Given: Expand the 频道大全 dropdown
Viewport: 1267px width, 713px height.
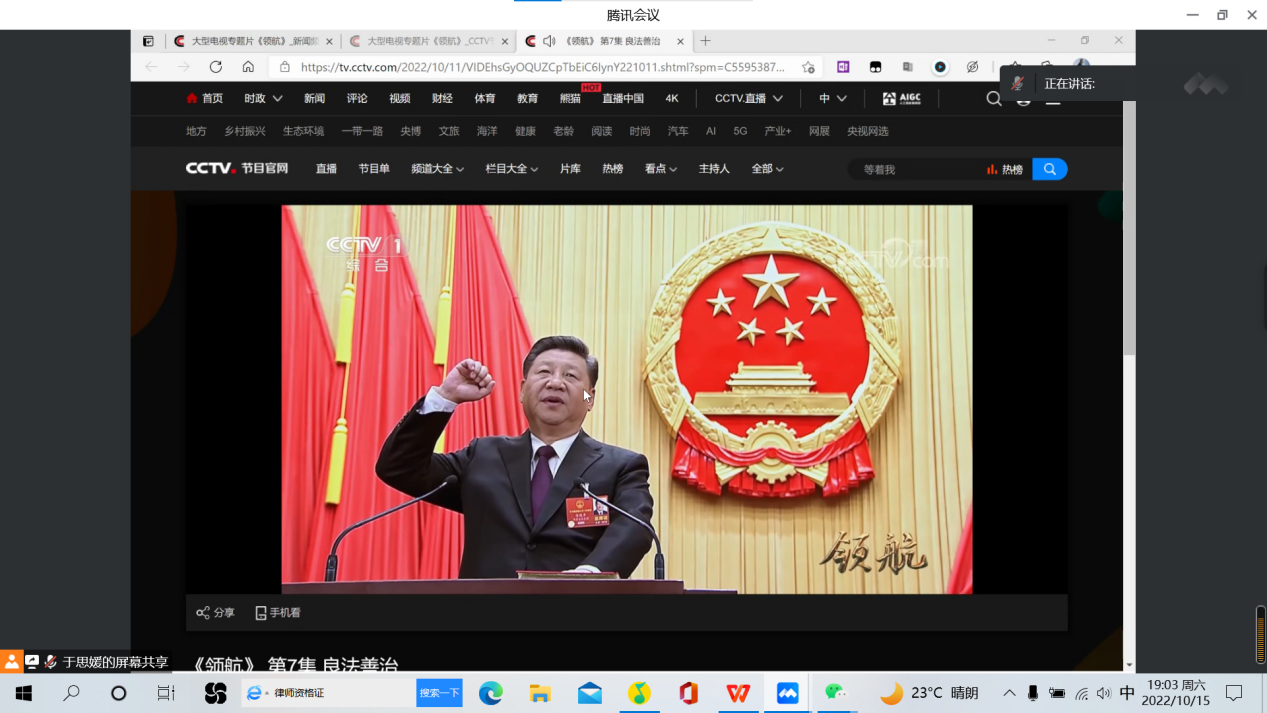Looking at the screenshot, I should 437,169.
